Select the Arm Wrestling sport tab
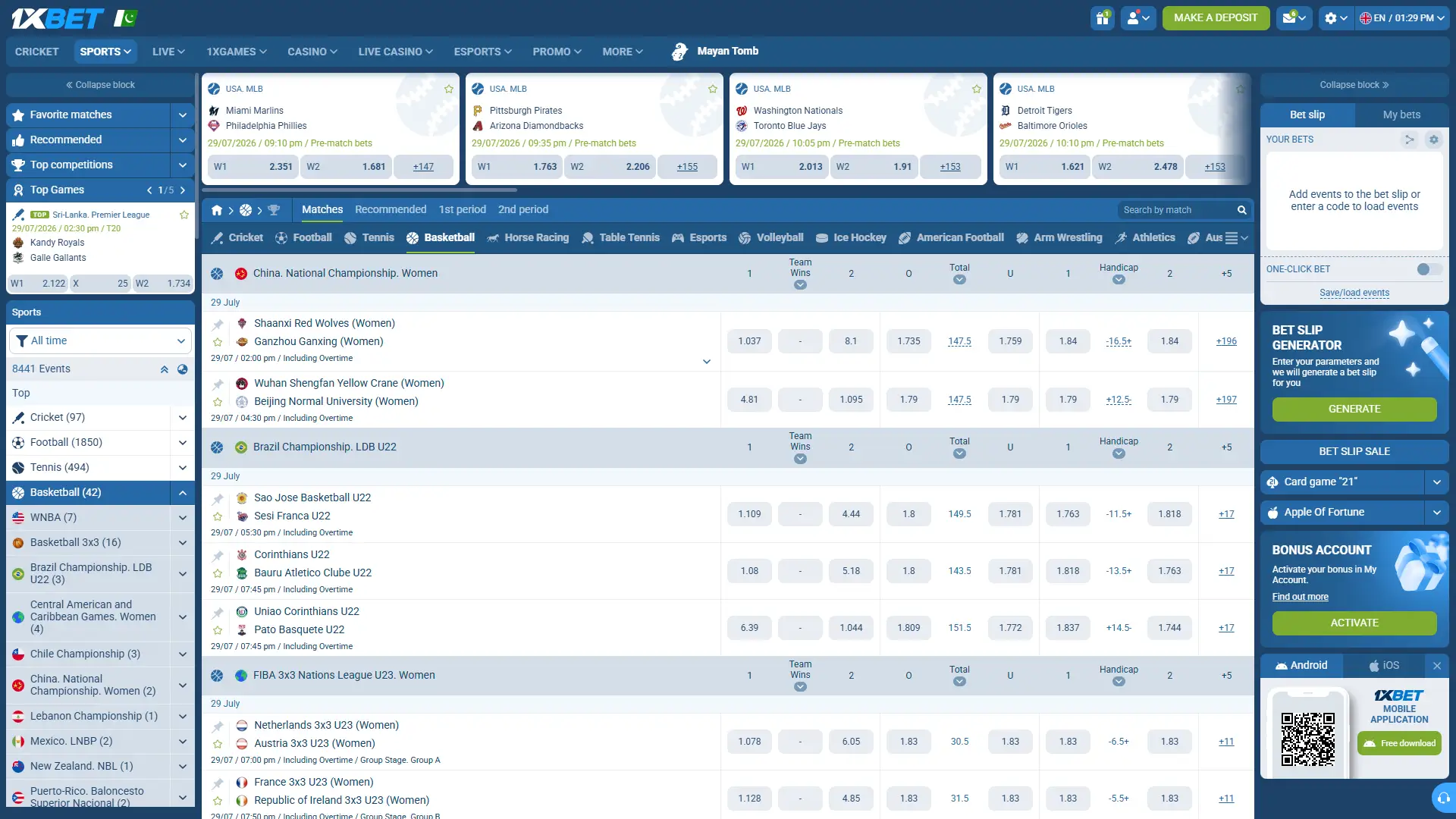This screenshot has height=819, width=1456. coord(1059,238)
